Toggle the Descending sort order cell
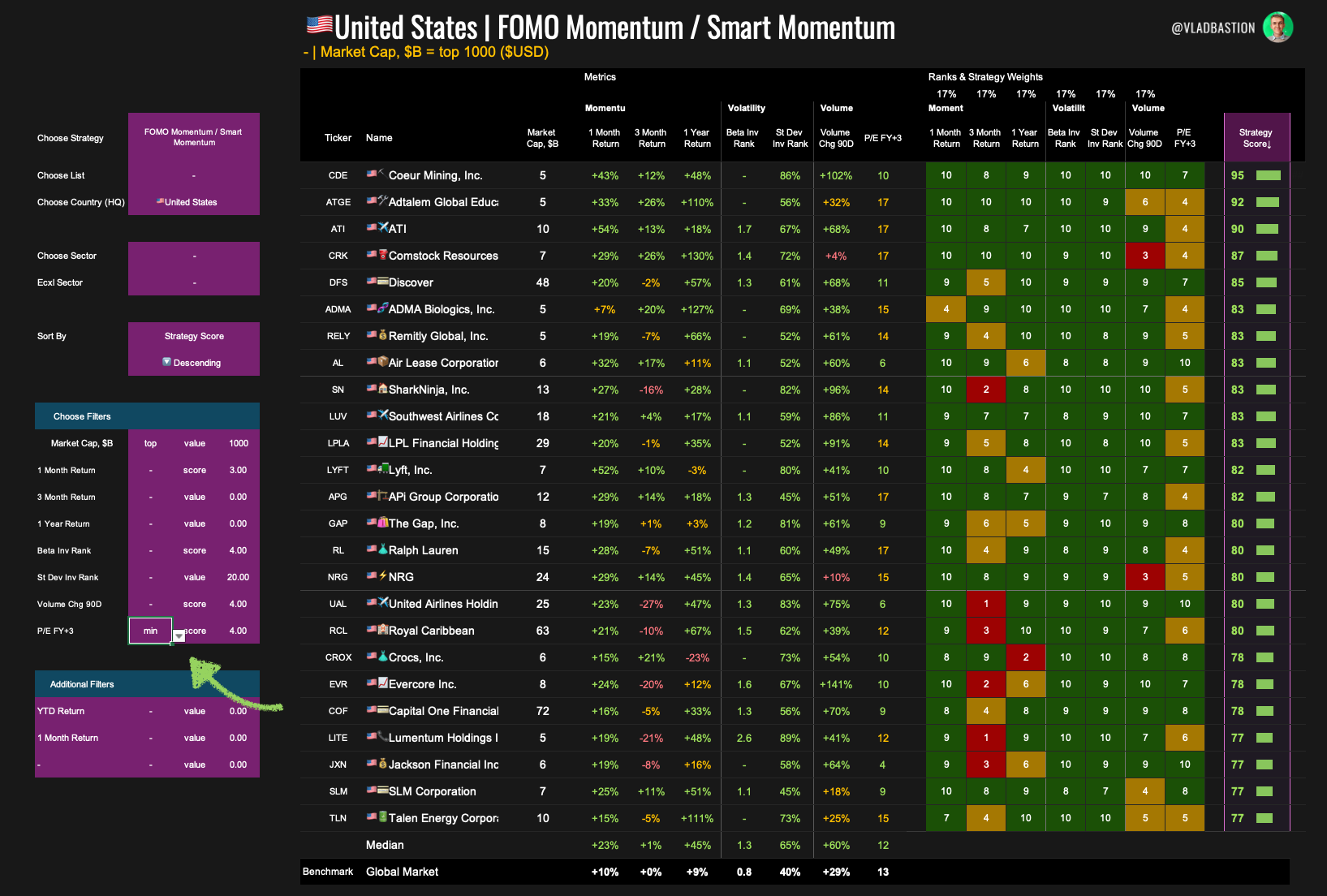The height and width of the screenshot is (896, 1327). click(x=194, y=363)
